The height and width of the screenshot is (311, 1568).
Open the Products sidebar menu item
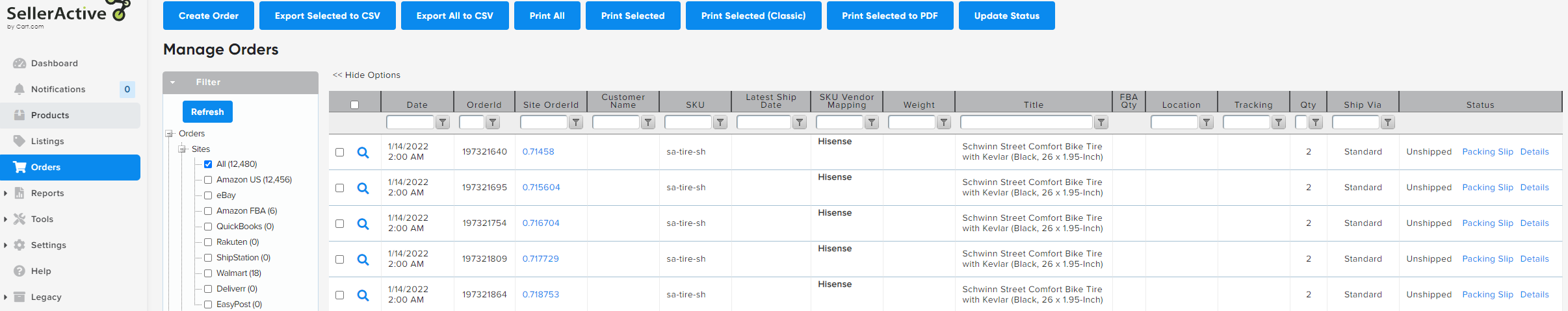click(50, 116)
